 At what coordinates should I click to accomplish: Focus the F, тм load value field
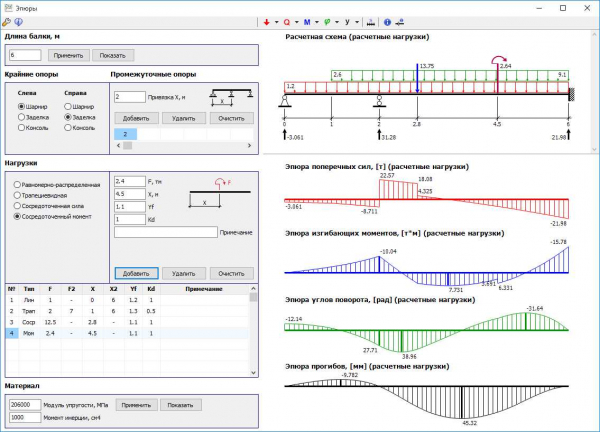point(130,181)
